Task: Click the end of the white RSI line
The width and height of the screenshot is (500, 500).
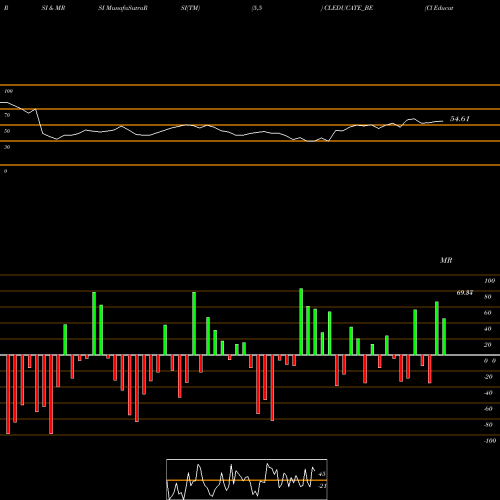Action: [x=443, y=121]
